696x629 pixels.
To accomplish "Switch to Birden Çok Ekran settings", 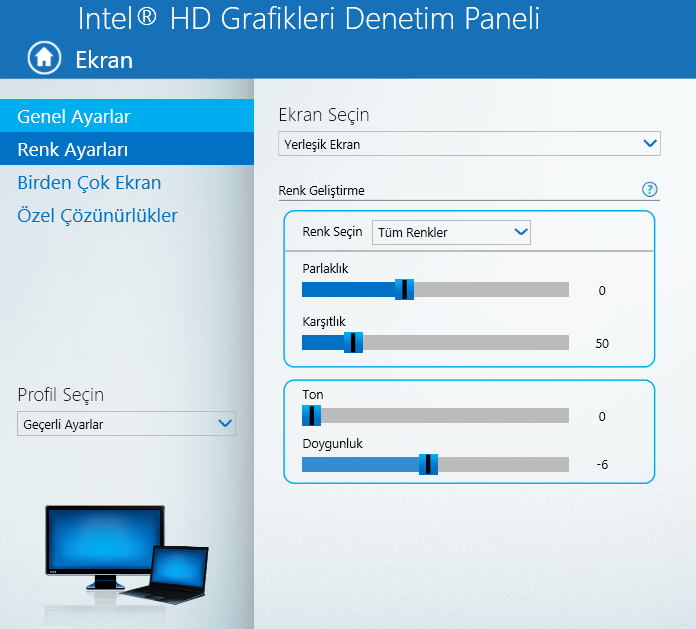I will (x=89, y=182).
